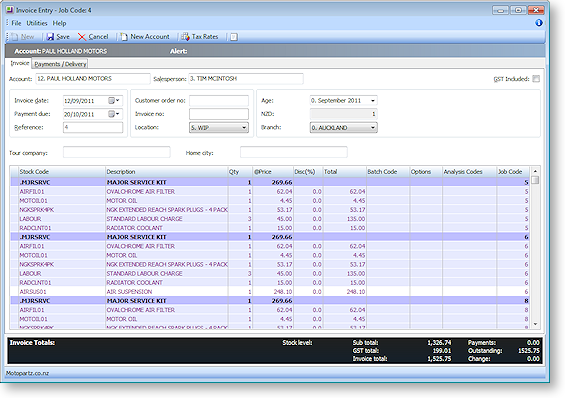Click the blue info icon
Viewport: 565px width, 398px height.
pos(539,23)
